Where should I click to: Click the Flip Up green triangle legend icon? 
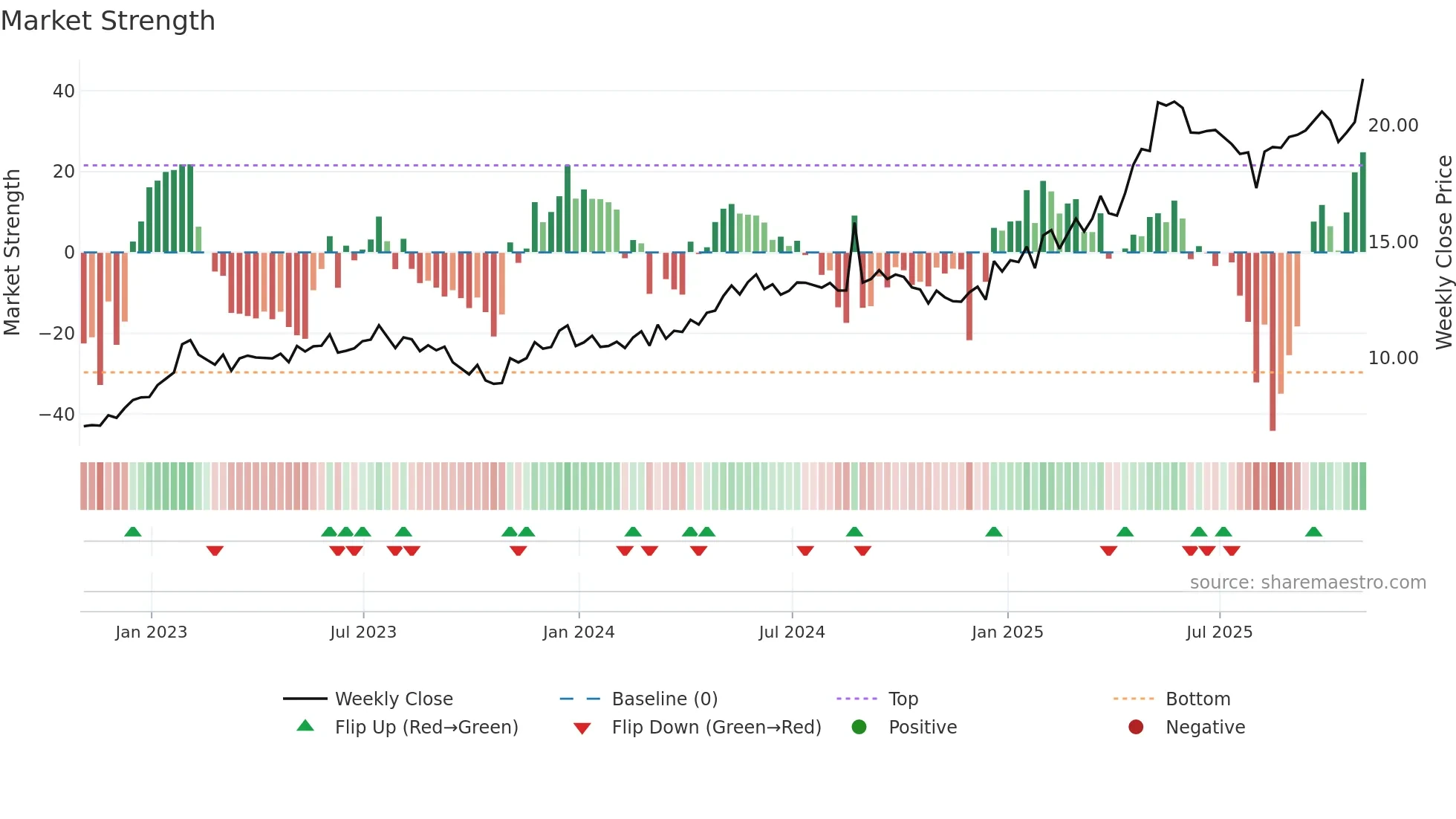coord(305,726)
